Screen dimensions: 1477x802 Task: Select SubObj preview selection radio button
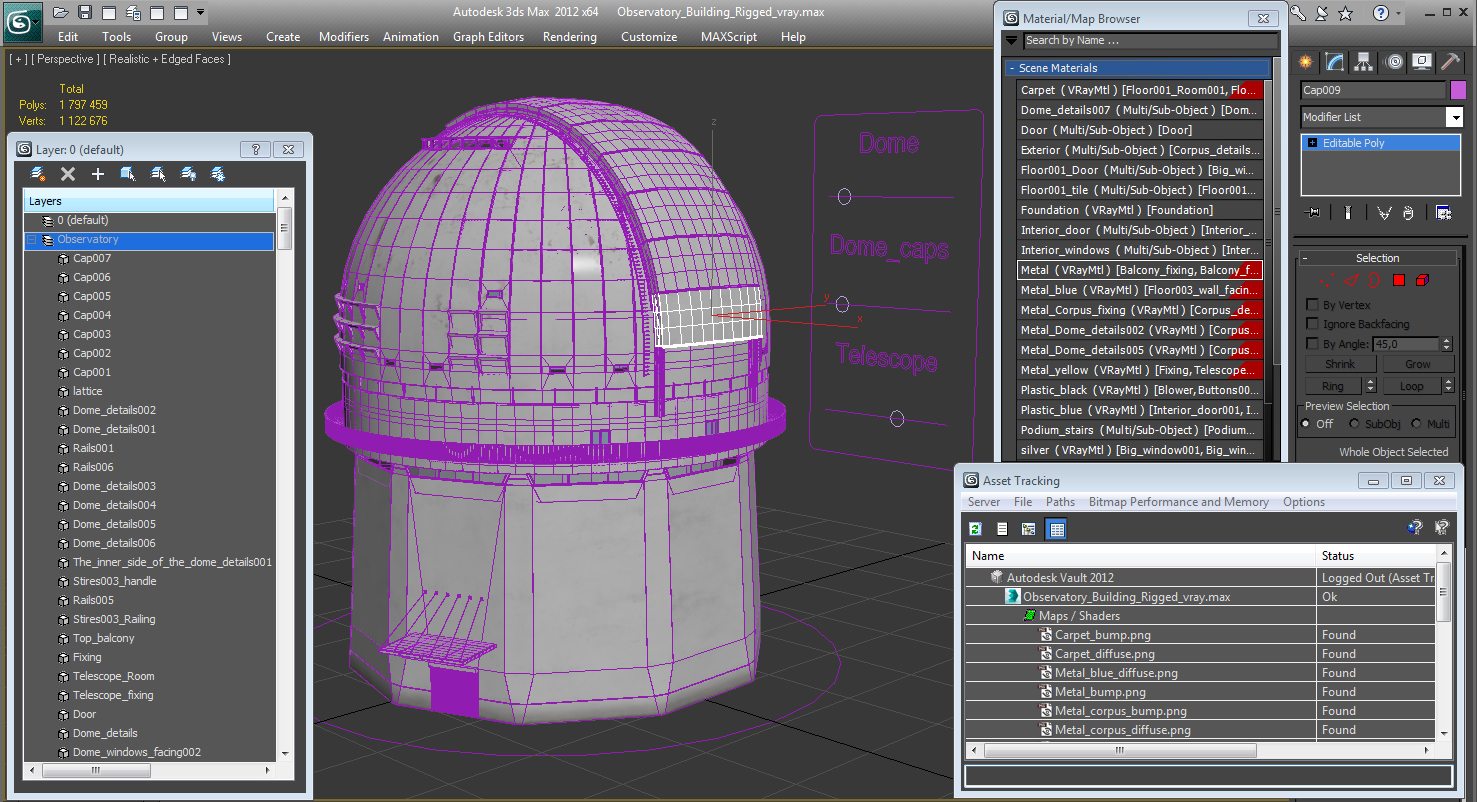point(1354,424)
